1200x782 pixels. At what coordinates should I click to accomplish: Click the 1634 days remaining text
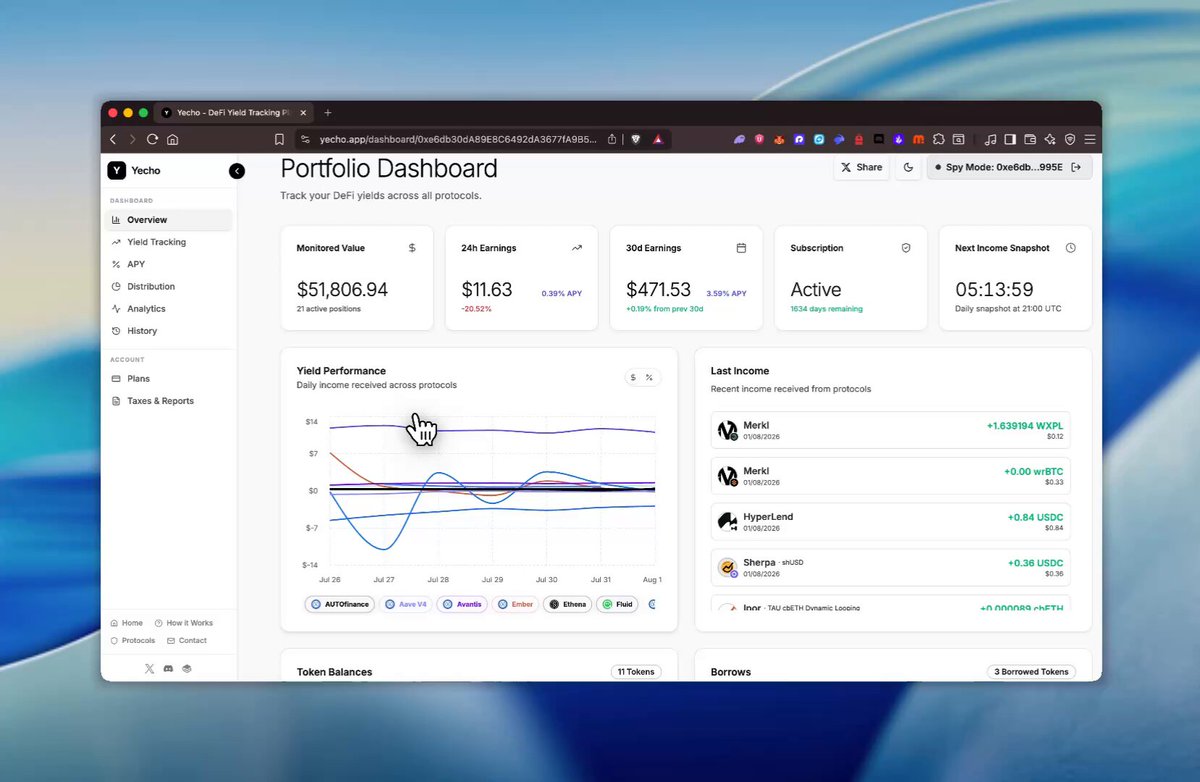[x=827, y=309]
